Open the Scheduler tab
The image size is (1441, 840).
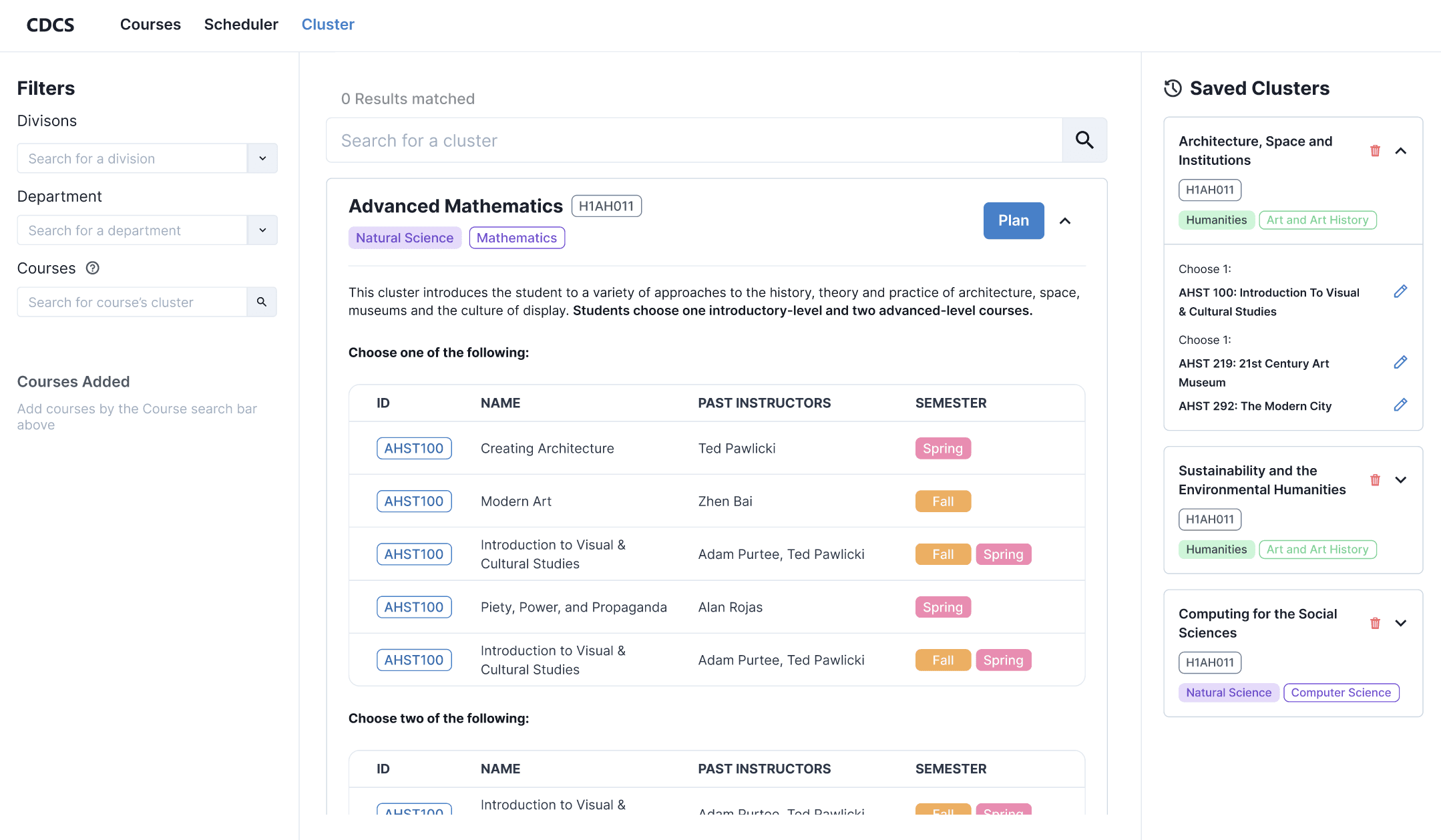[241, 25]
